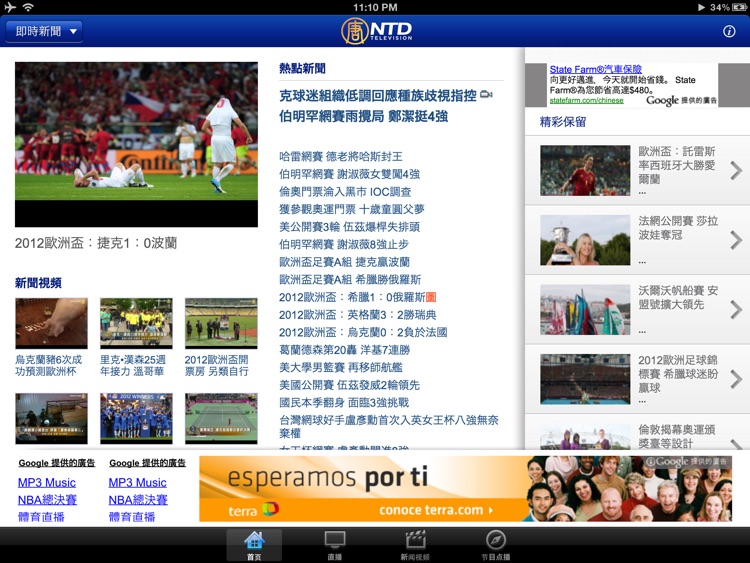Open the main featured Euro Cup photo
The width and height of the screenshot is (750, 563).
click(x=136, y=144)
